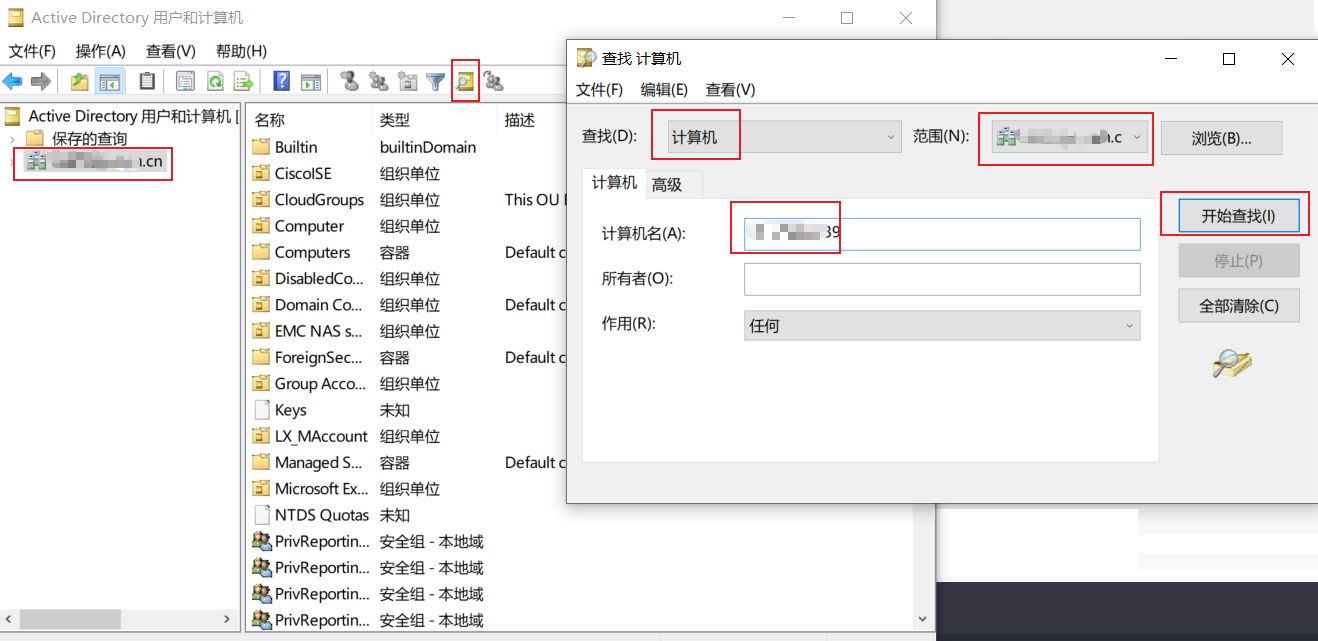Click the Create new group icon
Viewport: 1318px width, 641px height.
378,82
